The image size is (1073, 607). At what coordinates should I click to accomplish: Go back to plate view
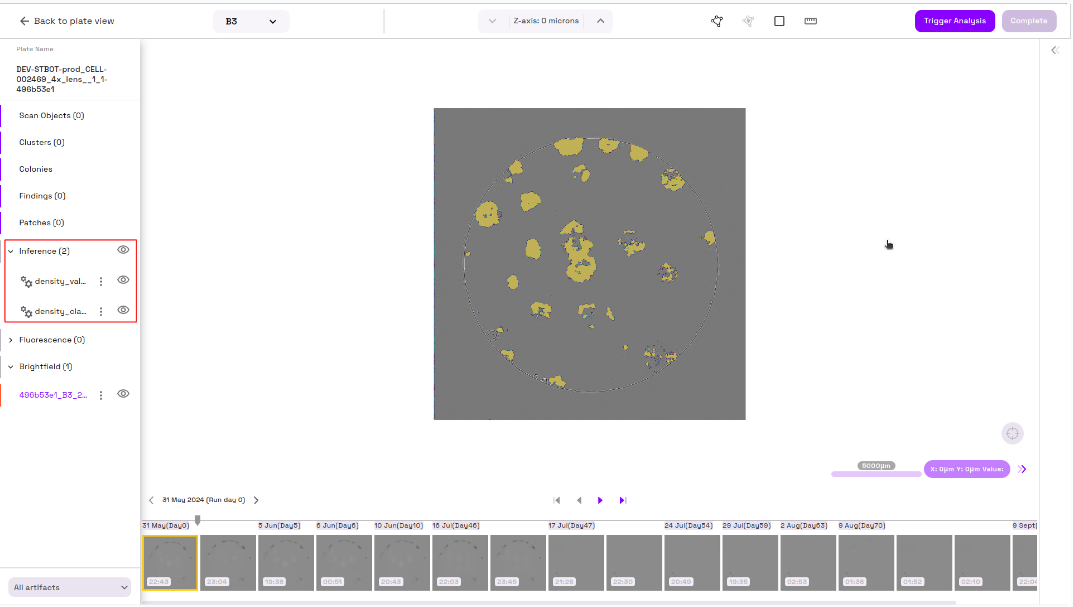tap(66, 21)
